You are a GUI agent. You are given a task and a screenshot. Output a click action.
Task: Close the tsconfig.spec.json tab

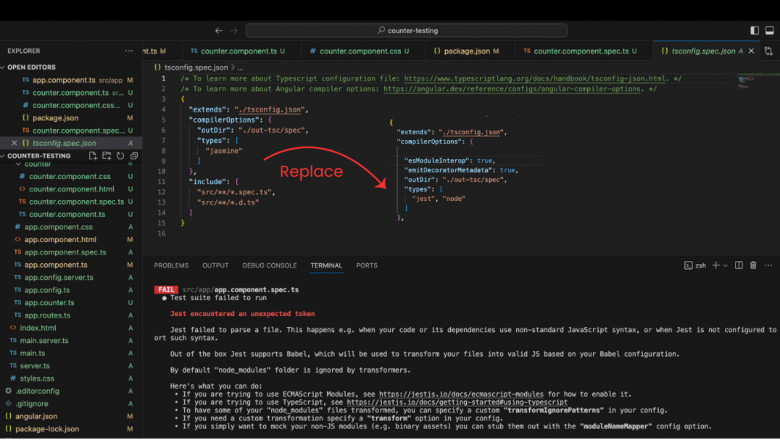pyautogui.click(x=751, y=51)
